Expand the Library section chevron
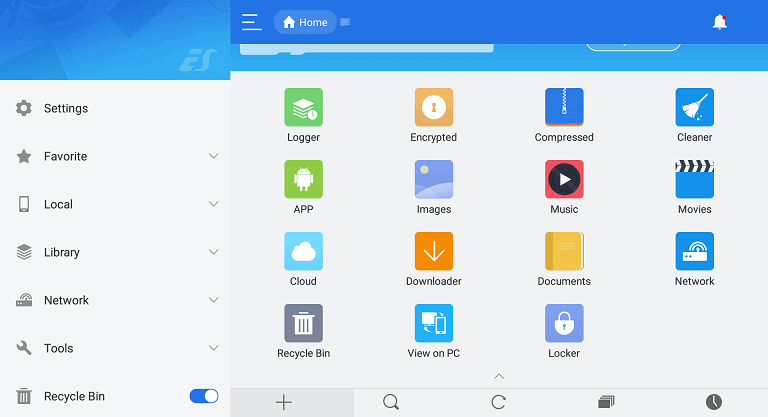768x417 pixels. point(214,252)
